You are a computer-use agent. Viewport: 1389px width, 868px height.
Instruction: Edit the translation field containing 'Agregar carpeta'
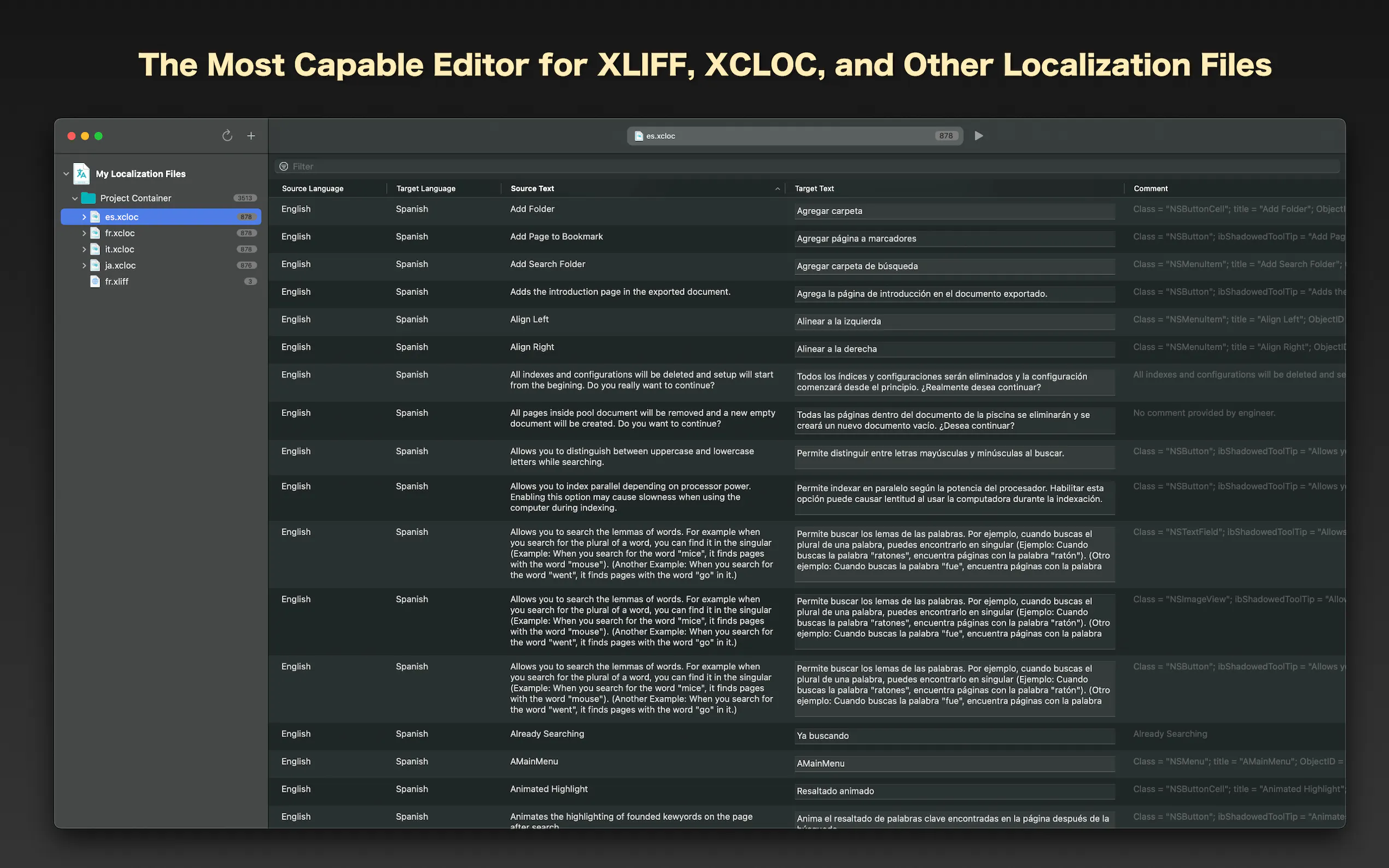tap(953, 210)
